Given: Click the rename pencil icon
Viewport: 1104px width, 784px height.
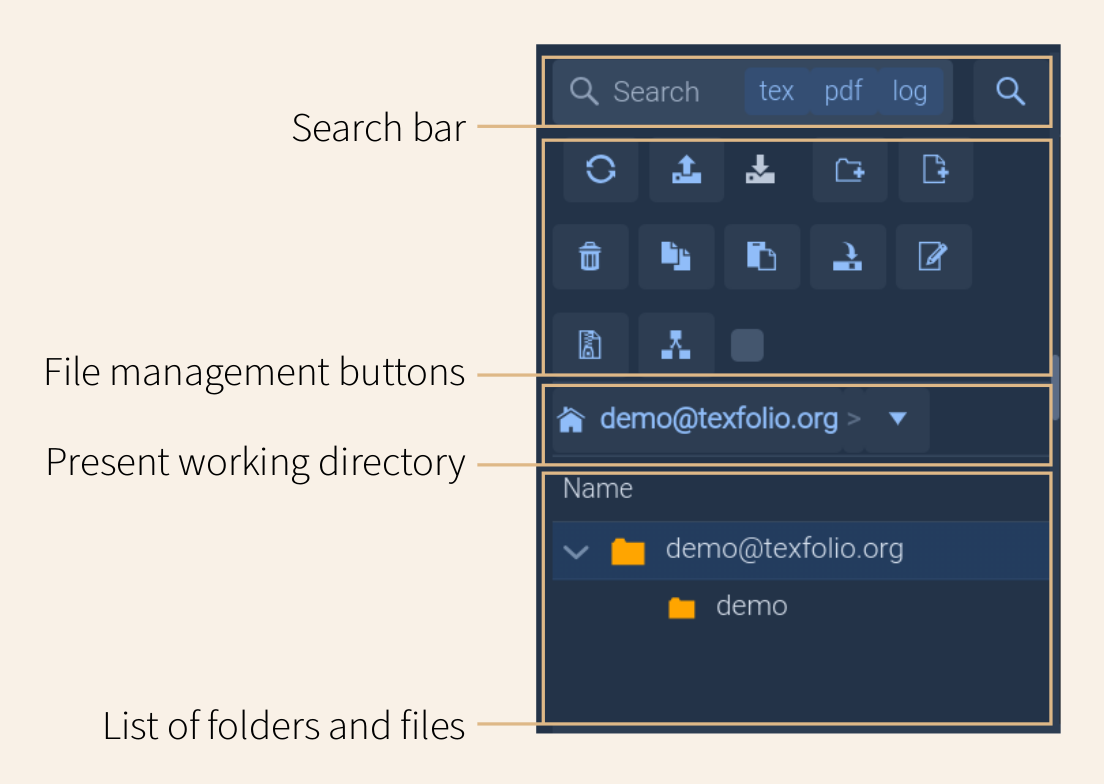Looking at the screenshot, I should click(934, 257).
